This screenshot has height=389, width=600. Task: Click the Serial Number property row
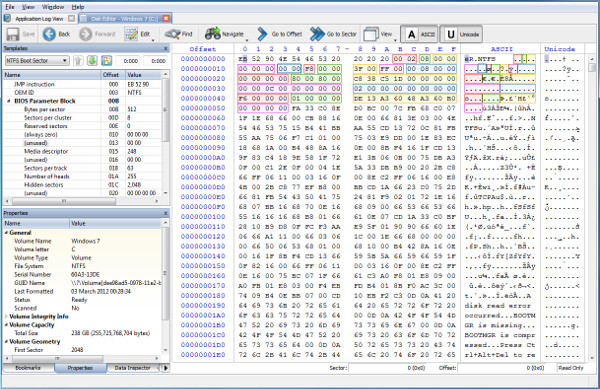pos(83,275)
